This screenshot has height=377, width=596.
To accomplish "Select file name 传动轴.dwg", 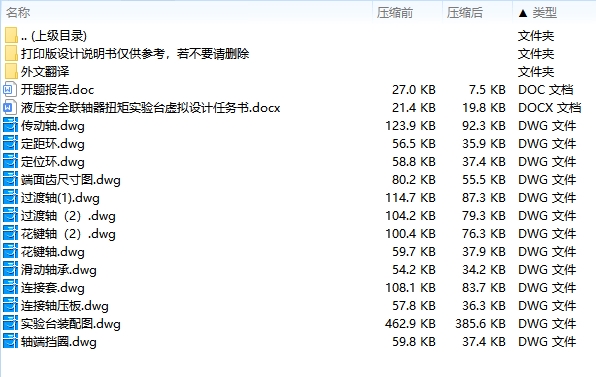I will [x=53, y=126].
